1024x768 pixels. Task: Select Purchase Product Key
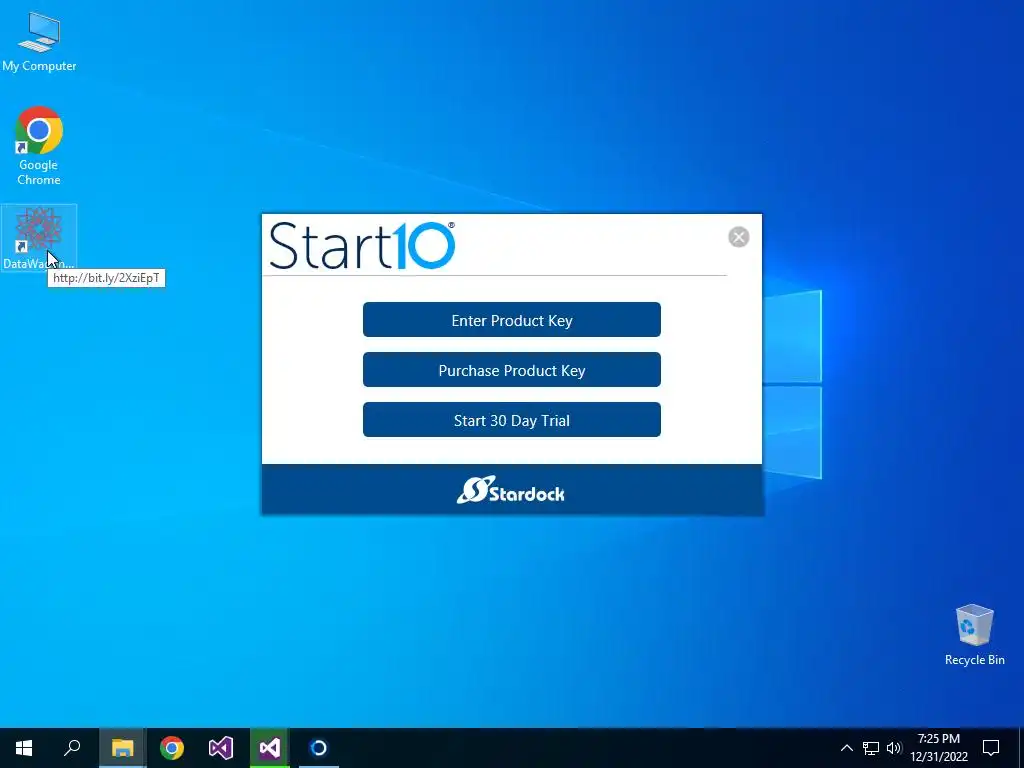pyautogui.click(x=511, y=370)
